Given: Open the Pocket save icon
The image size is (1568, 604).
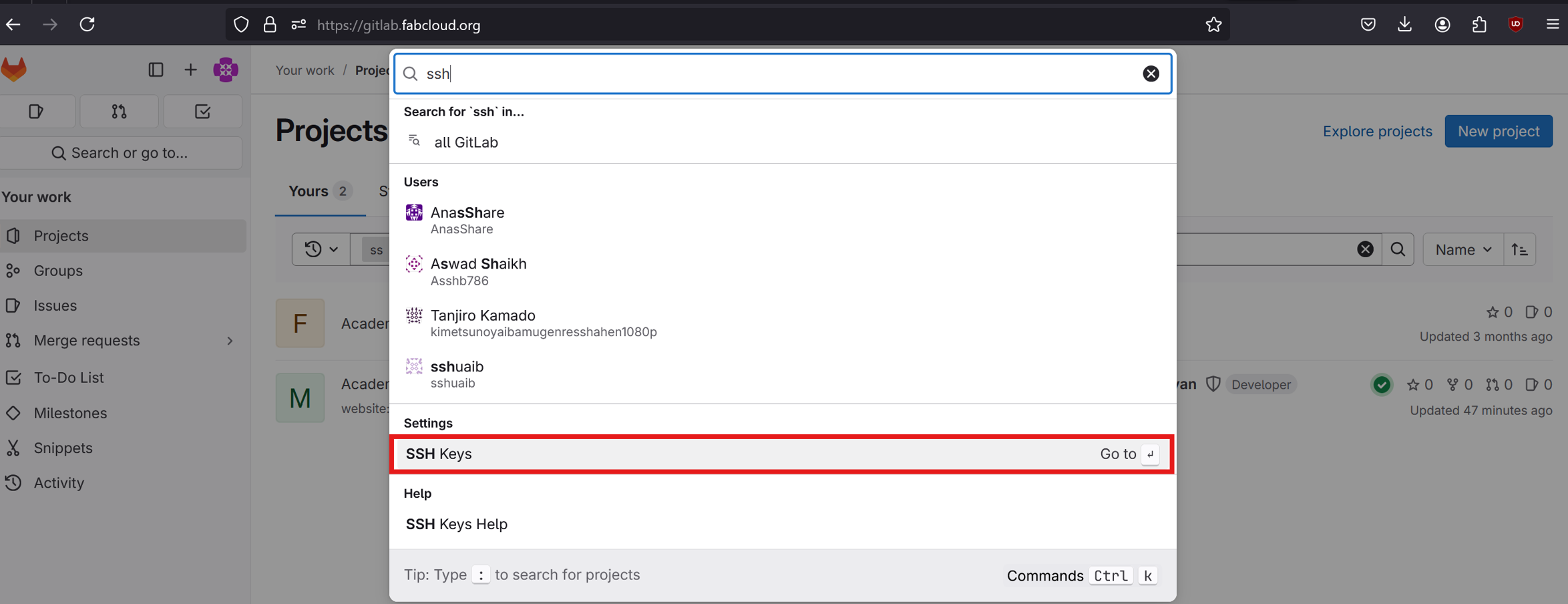Looking at the screenshot, I should click(1368, 25).
